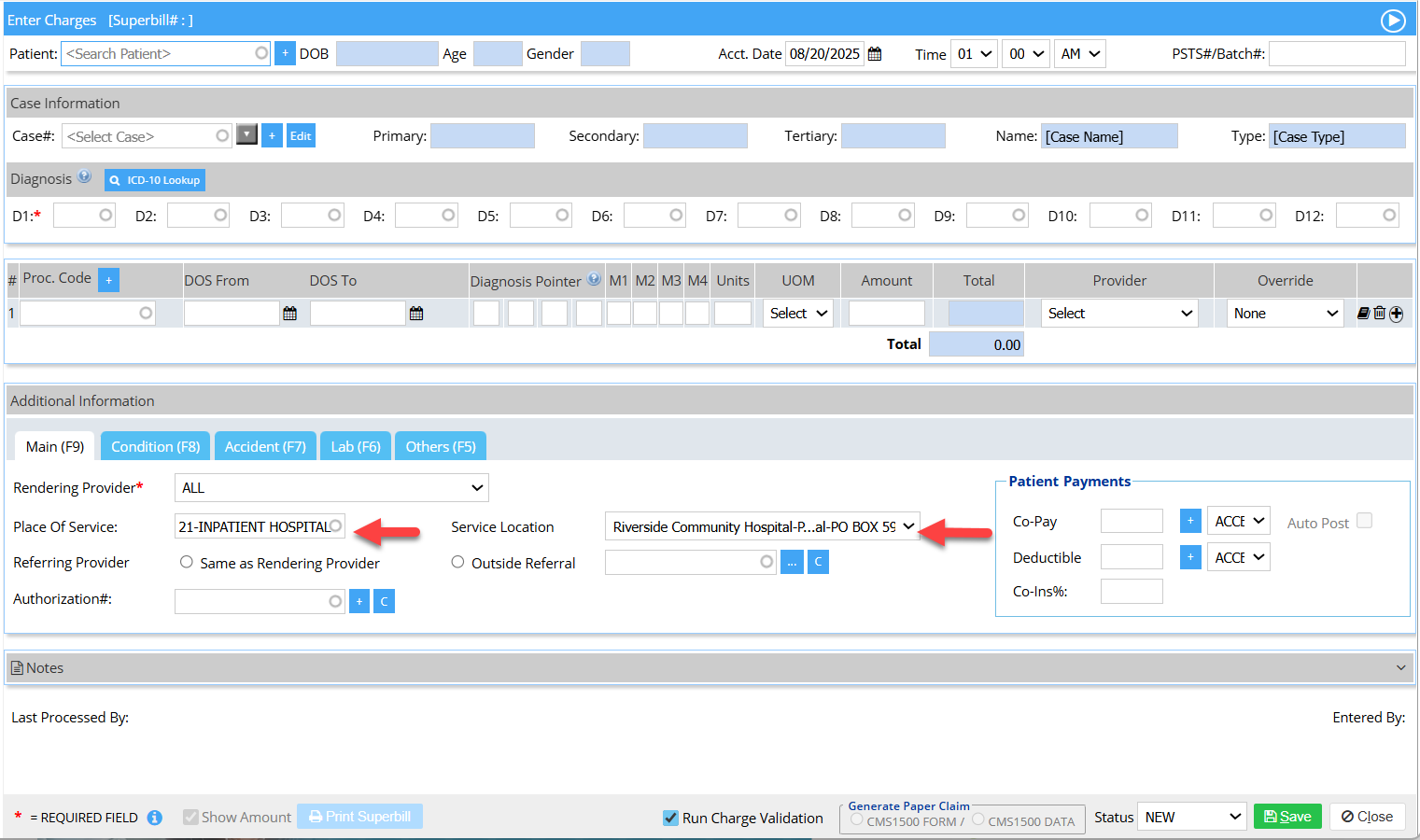The height and width of the screenshot is (840, 1420).
Task: Add new patient with plus button
Action: pos(285,54)
